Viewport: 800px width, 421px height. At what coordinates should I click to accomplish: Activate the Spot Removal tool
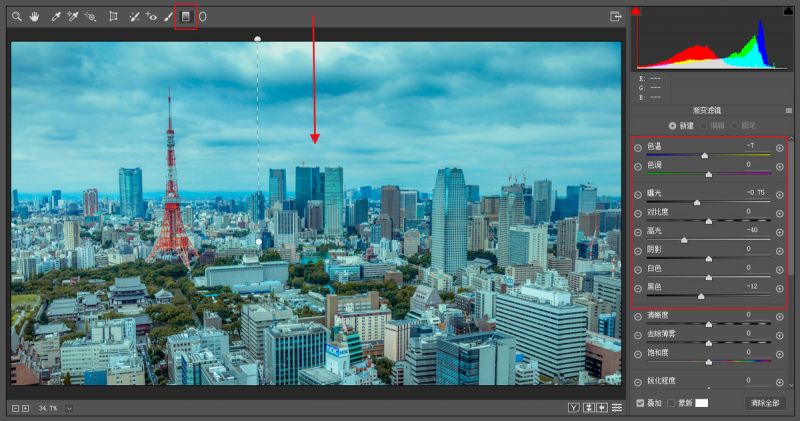click(134, 16)
